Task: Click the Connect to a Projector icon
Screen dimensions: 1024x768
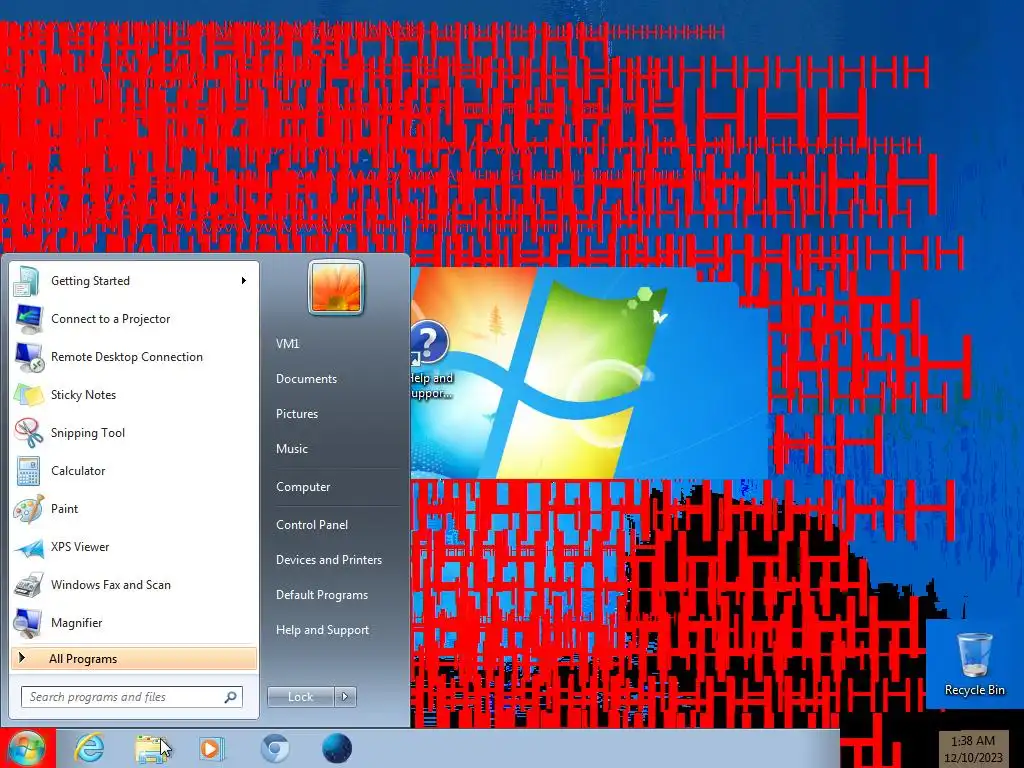Action: (x=28, y=319)
